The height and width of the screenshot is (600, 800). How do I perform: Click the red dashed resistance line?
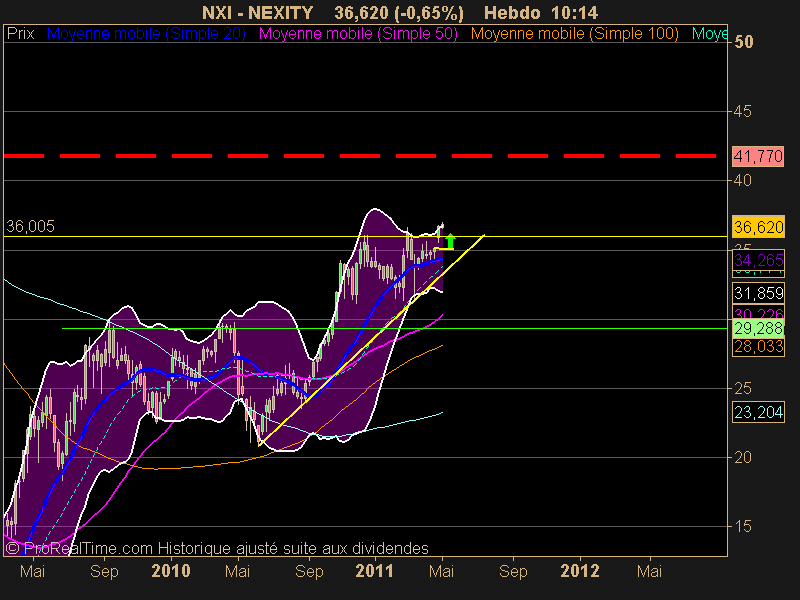tap(360, 156)
